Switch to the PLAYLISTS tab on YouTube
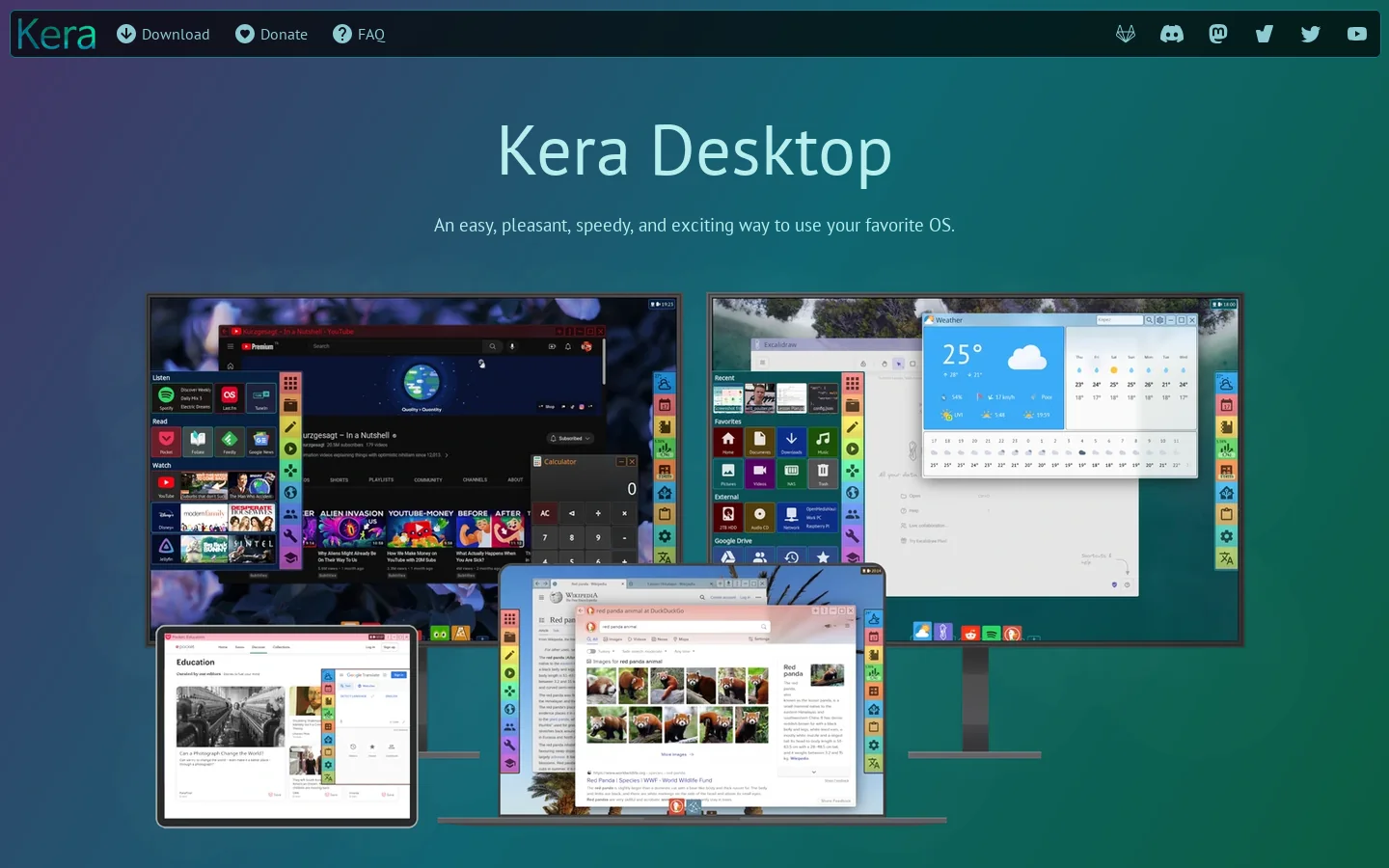Screen dimensions: 1389x868 [x=381, y=479]
